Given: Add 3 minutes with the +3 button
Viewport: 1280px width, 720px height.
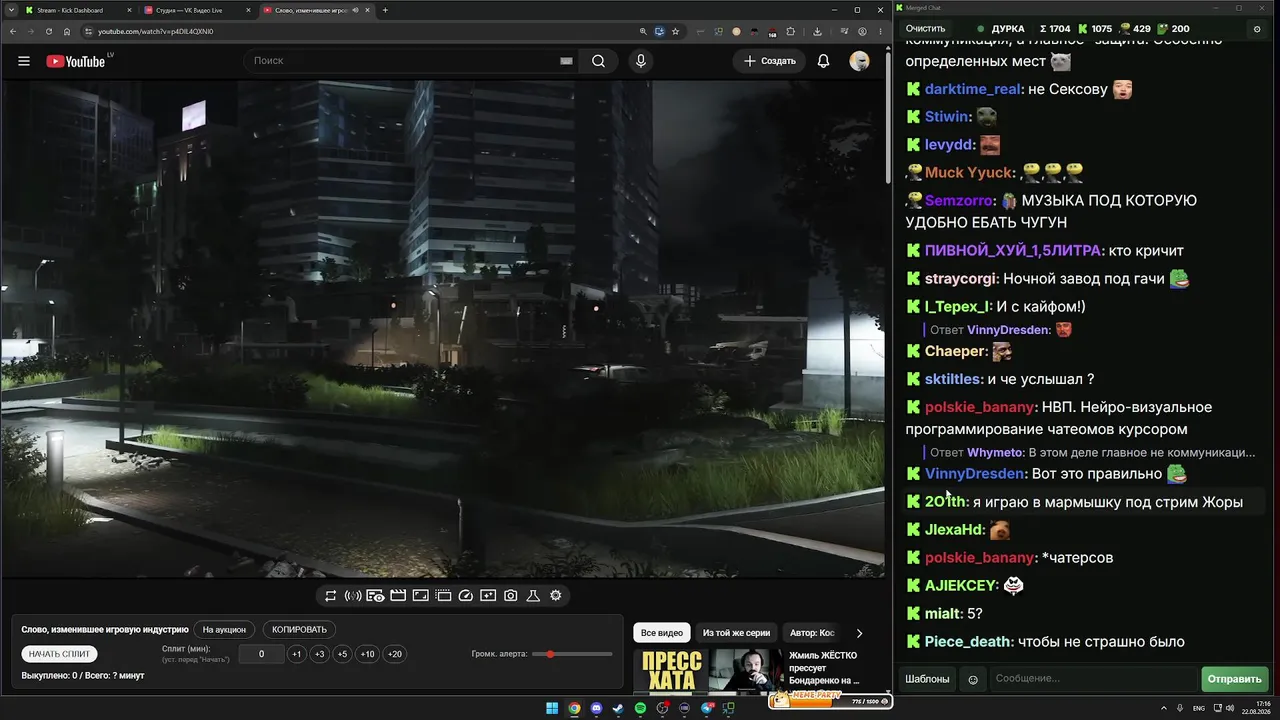Looking at the screenshot, I should pos(319,654).
